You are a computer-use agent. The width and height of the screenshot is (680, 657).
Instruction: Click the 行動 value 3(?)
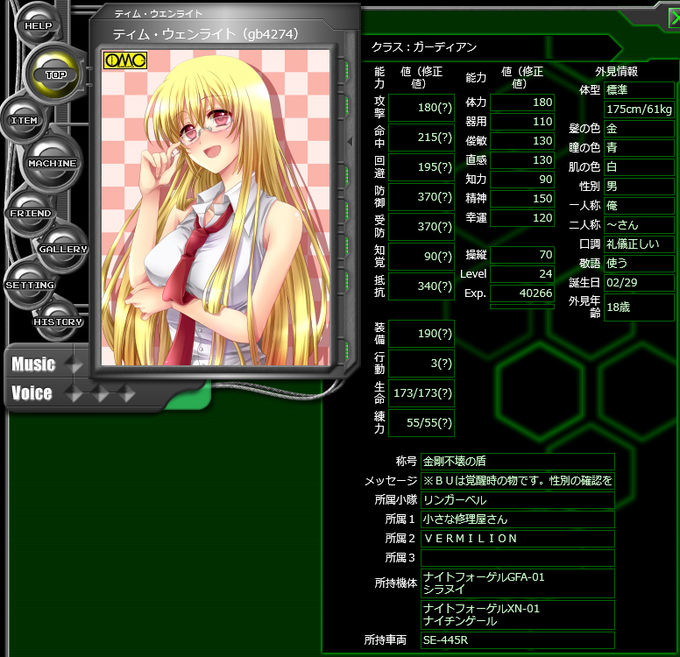click(x=421, y=363)
